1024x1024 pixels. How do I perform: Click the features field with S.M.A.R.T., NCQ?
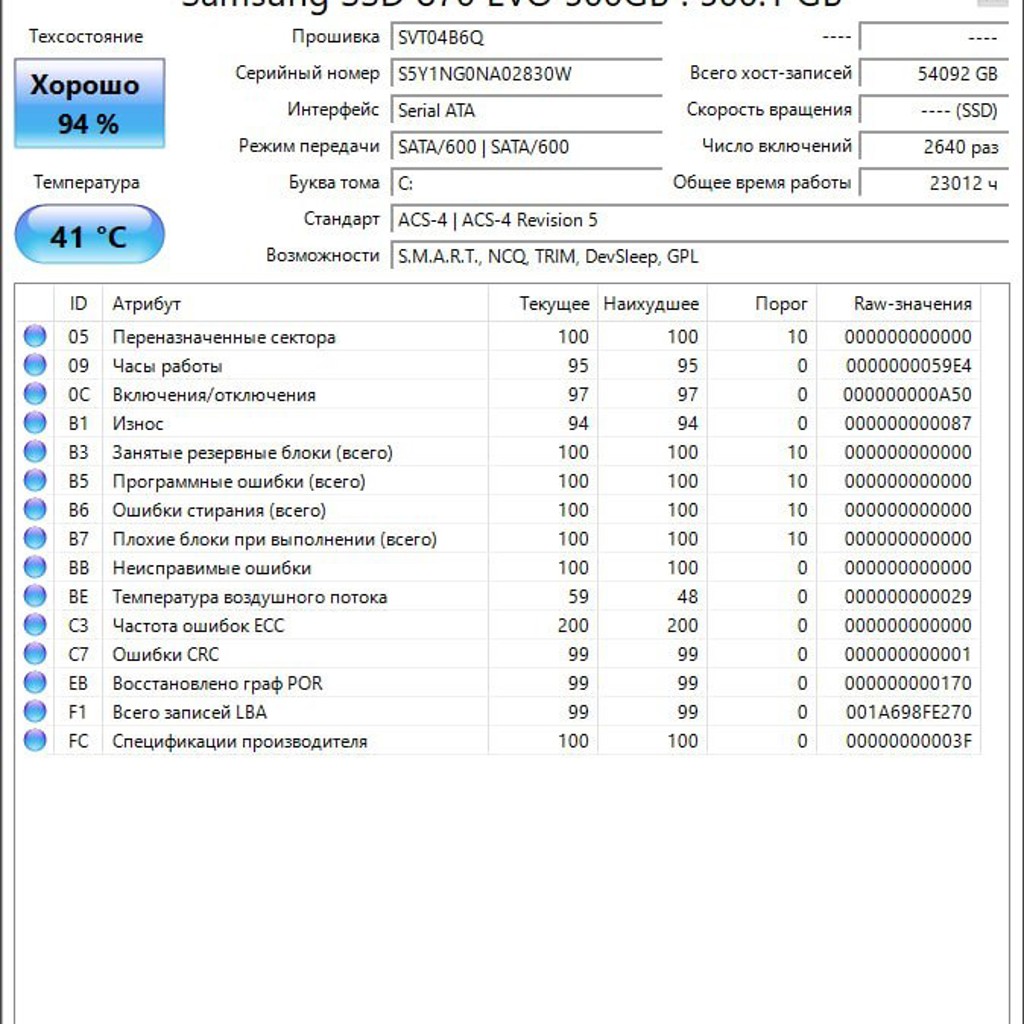[x=699, y=257]
